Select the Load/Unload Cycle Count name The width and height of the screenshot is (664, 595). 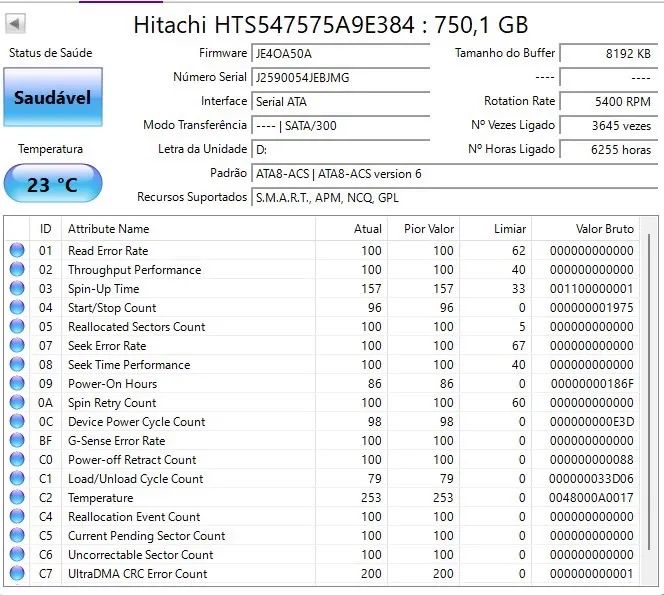(136, 479)
